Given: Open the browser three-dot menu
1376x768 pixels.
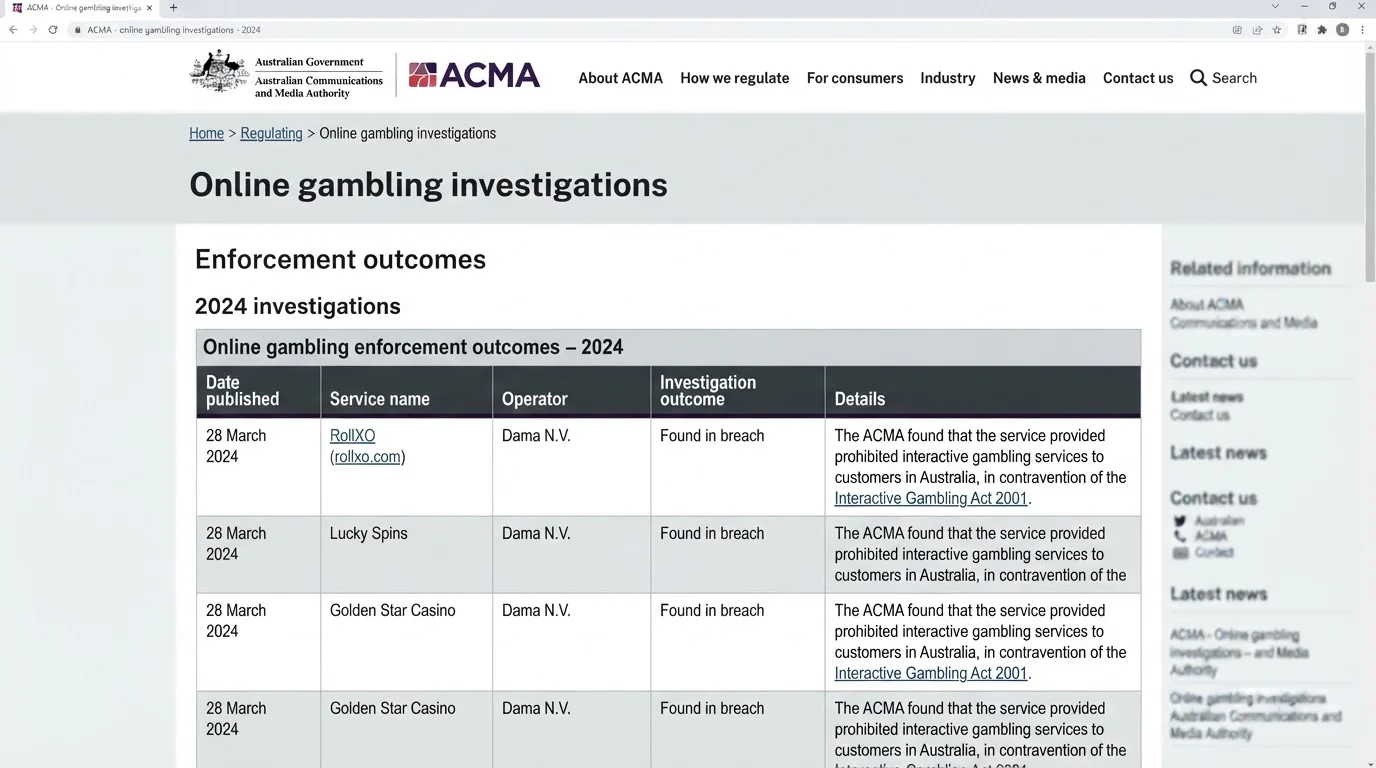Looking at the screenshot, I should pyautogui.click(x=1363, y=30).
